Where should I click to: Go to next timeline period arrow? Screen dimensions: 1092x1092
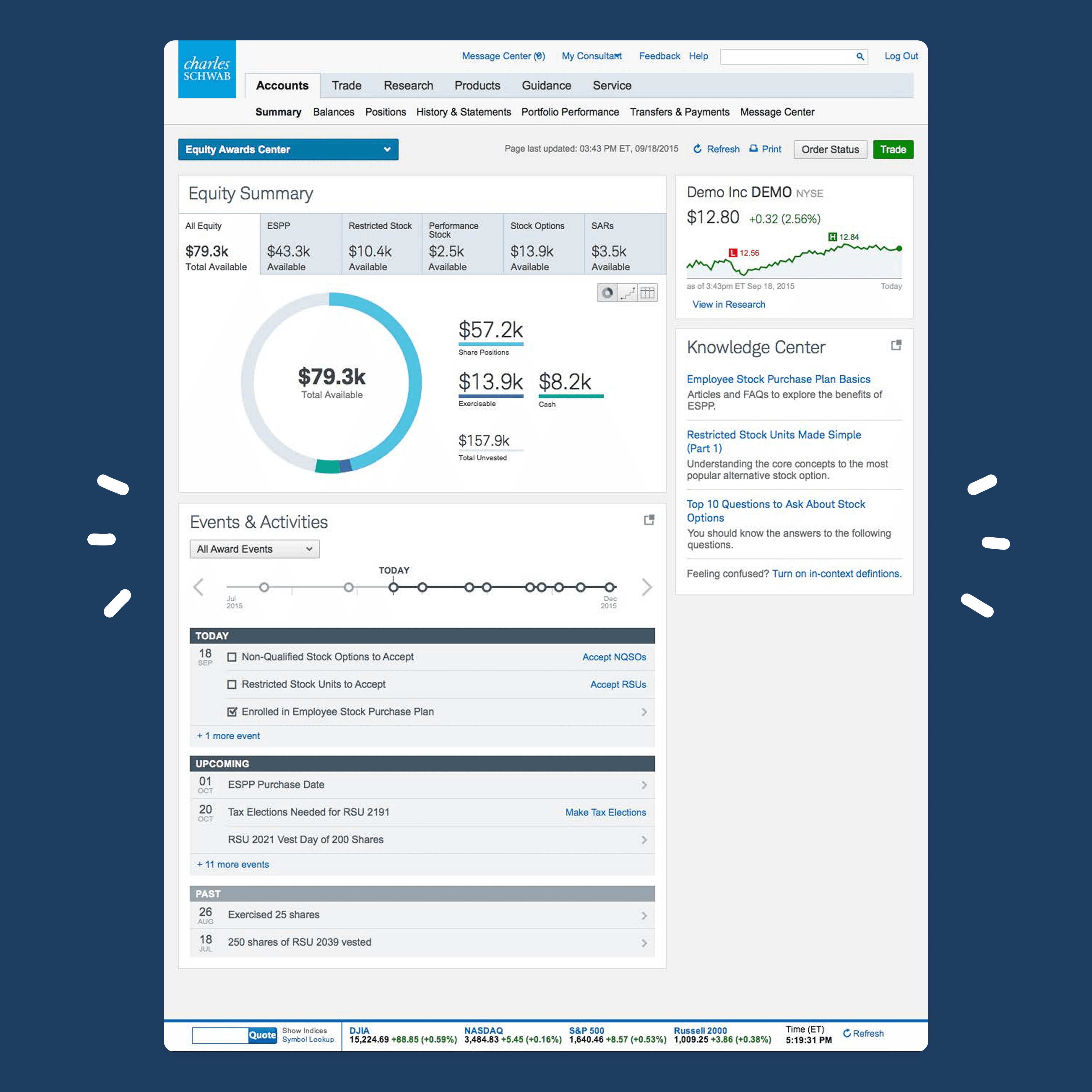coord(647,587)
